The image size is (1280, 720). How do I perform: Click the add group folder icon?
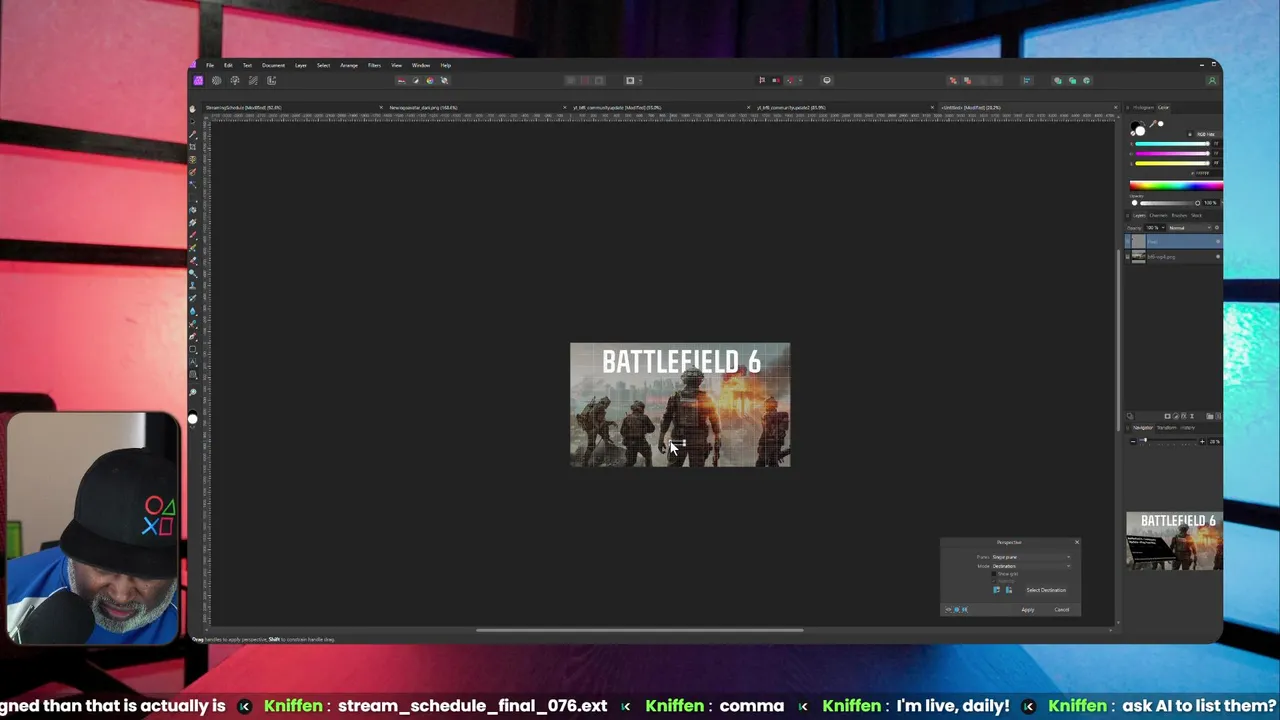(x=1209, y=416)
